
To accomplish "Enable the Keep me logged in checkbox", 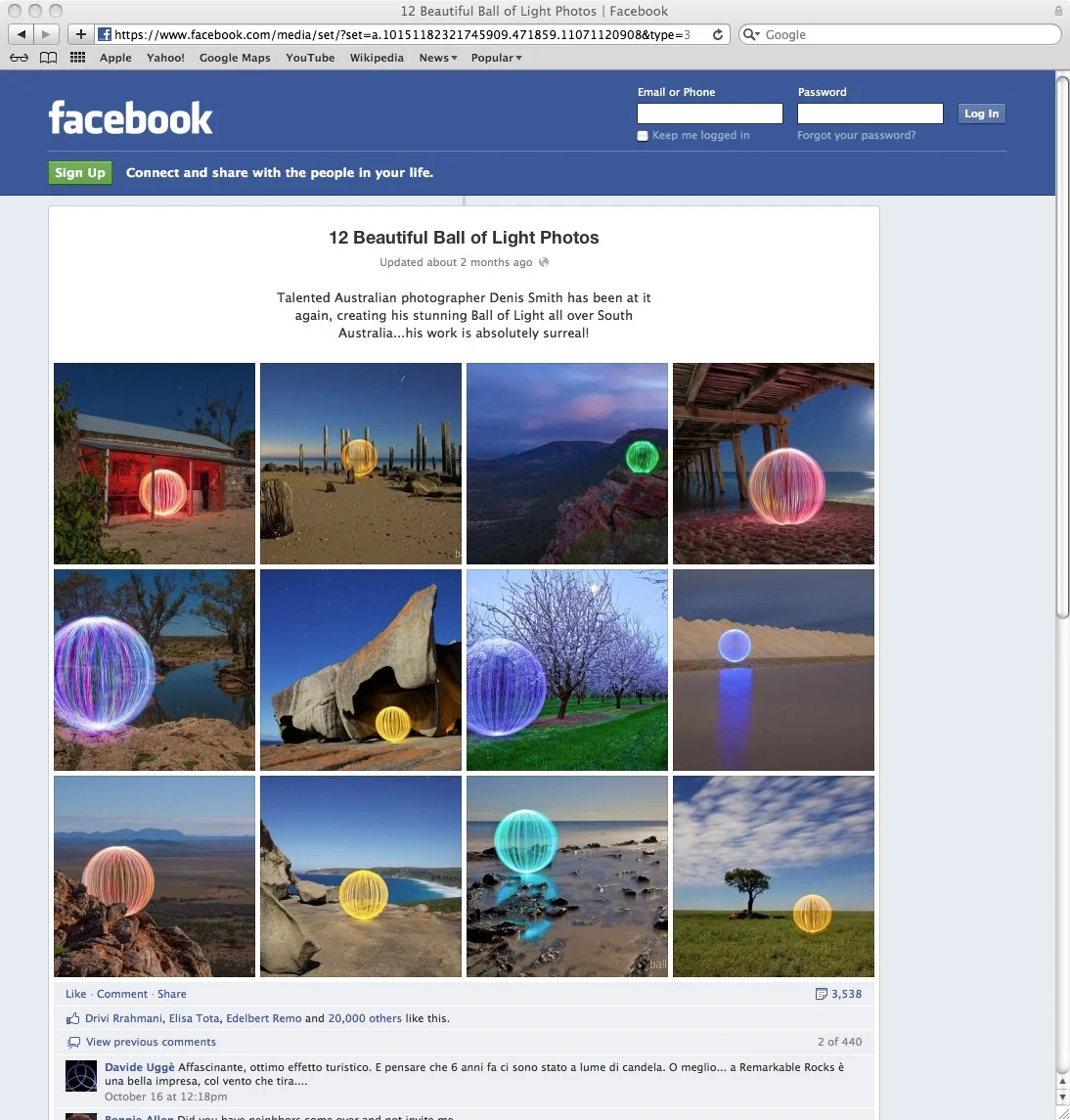I will [x=643, y=135].
